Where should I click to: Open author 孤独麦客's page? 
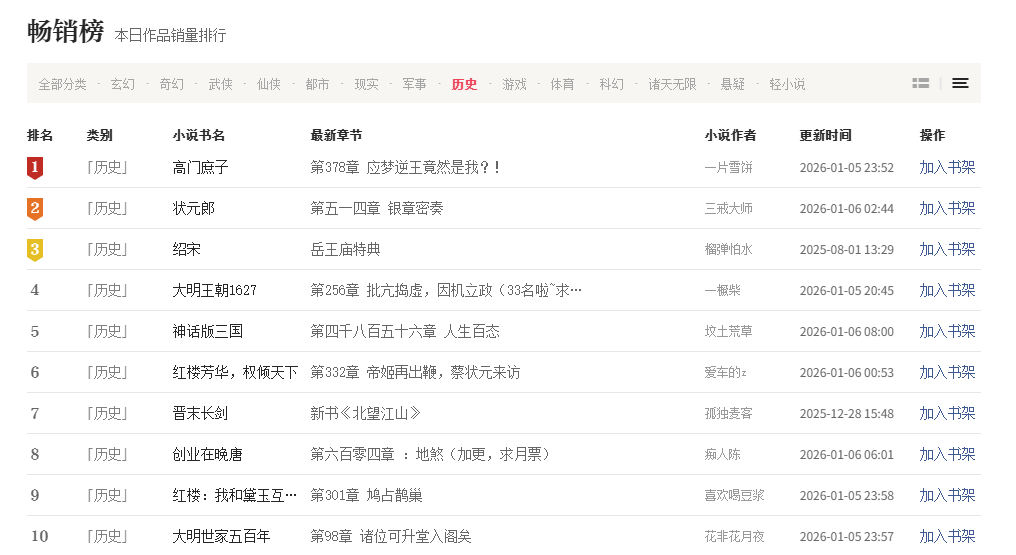[x=728, y=413]
